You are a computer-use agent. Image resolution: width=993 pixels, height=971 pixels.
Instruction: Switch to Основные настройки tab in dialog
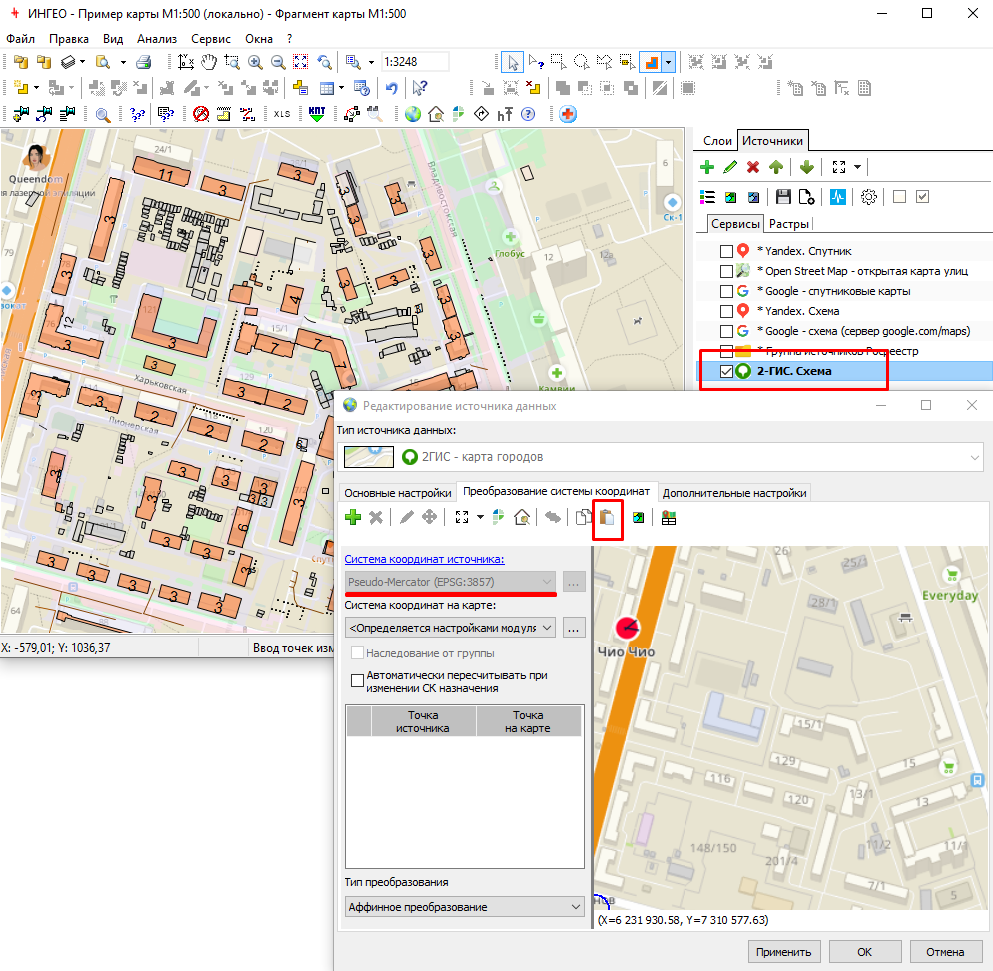pos(398,493)
